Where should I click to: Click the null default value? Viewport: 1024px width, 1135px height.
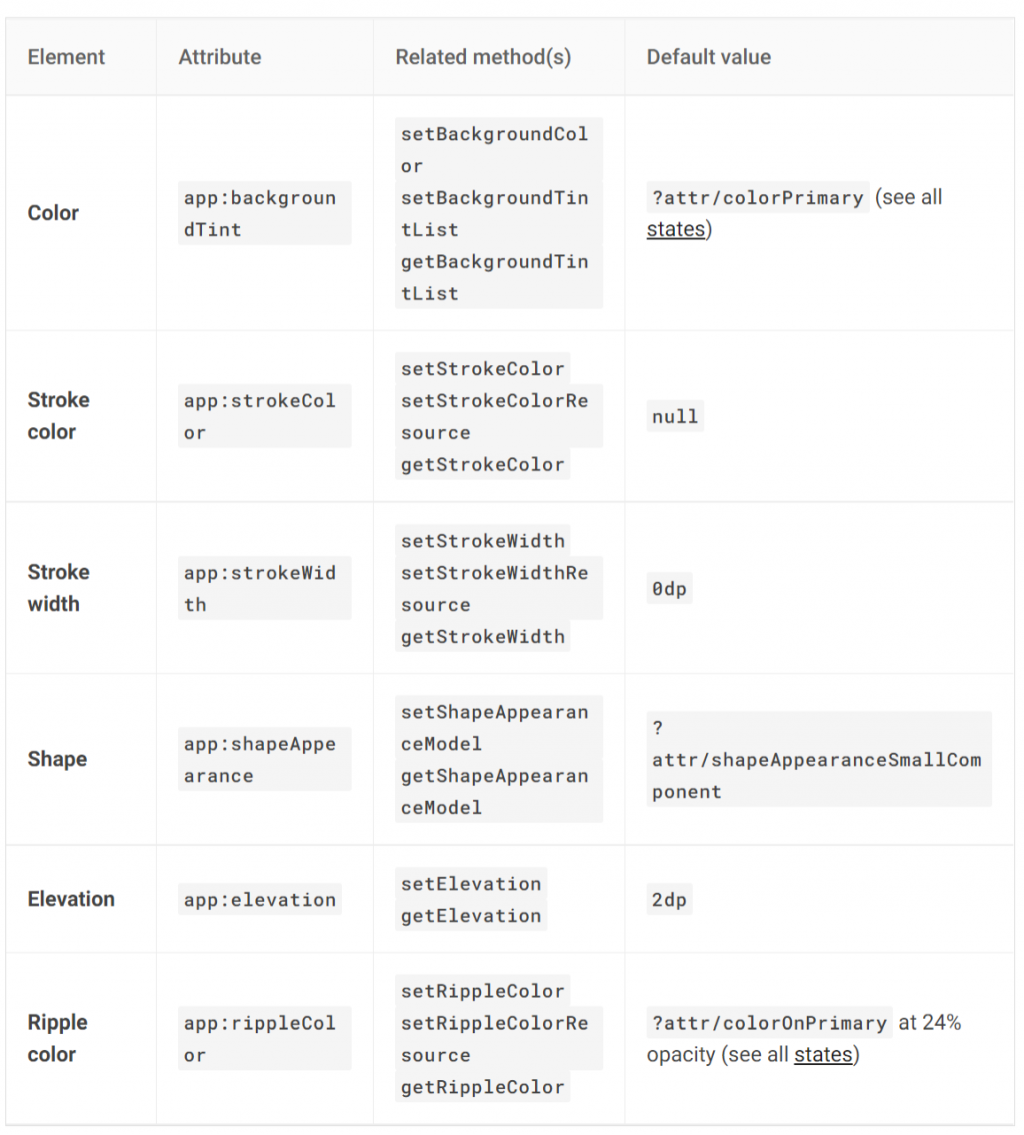675,416
